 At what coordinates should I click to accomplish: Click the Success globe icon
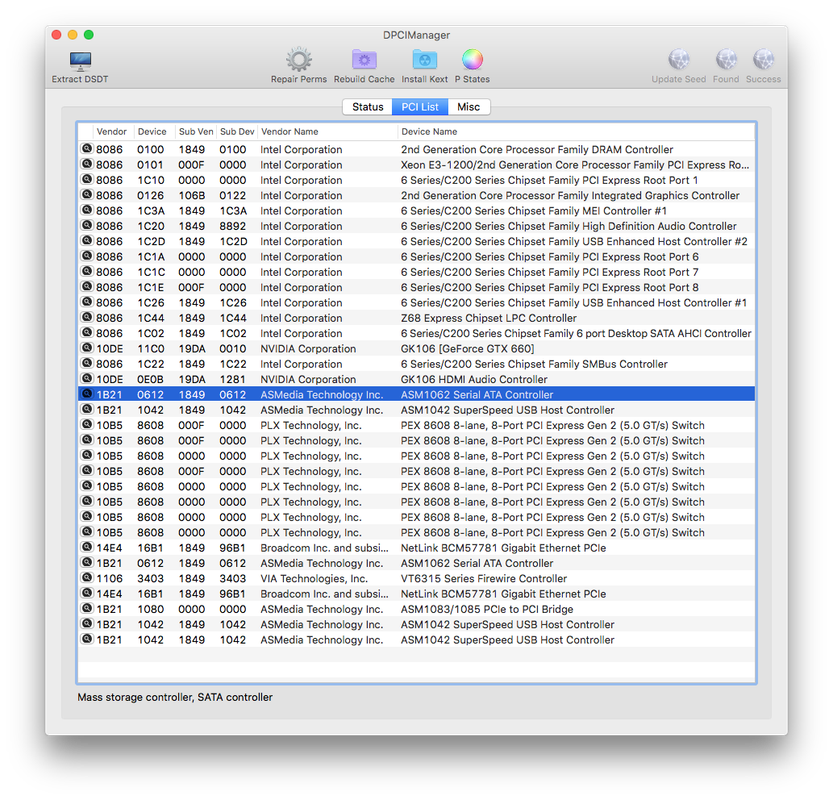(x=763, y=59)
